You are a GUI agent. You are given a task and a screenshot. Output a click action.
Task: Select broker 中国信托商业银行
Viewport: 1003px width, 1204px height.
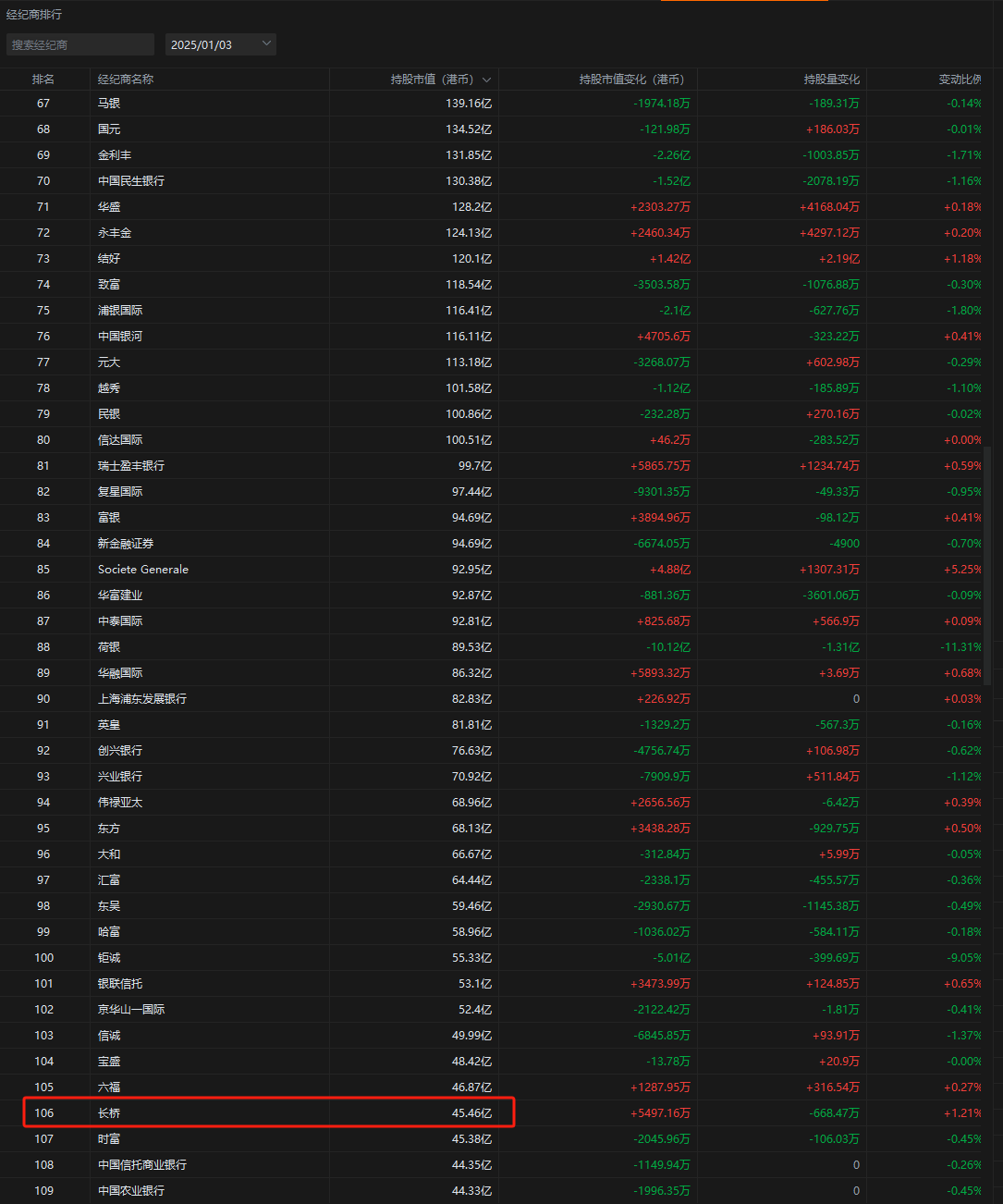[142, 1165]
